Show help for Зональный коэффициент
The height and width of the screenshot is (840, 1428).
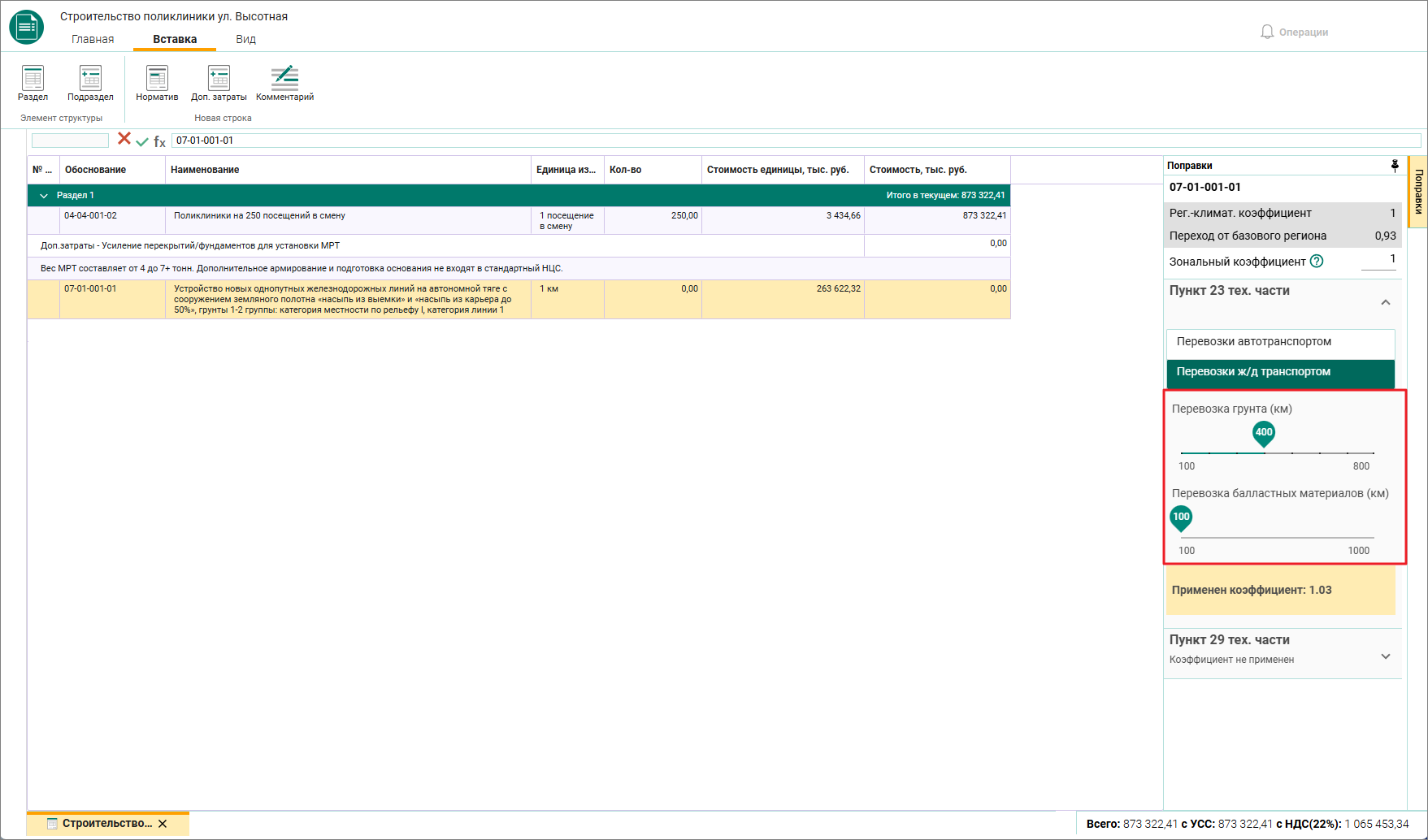click(x=1317, y=261)
